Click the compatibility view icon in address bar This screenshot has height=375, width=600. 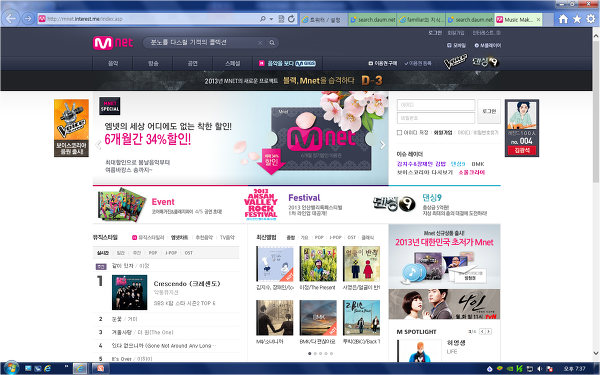281,19
